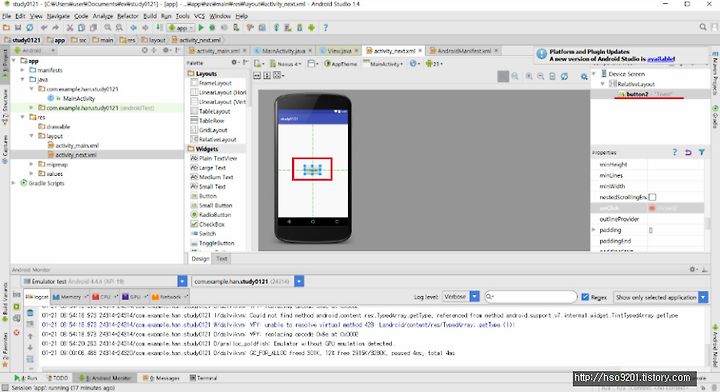Image resolution: width=720 pixels, height=392 pixels.
Task: Click the designer zoom out icon
Action: coord(540,77)
